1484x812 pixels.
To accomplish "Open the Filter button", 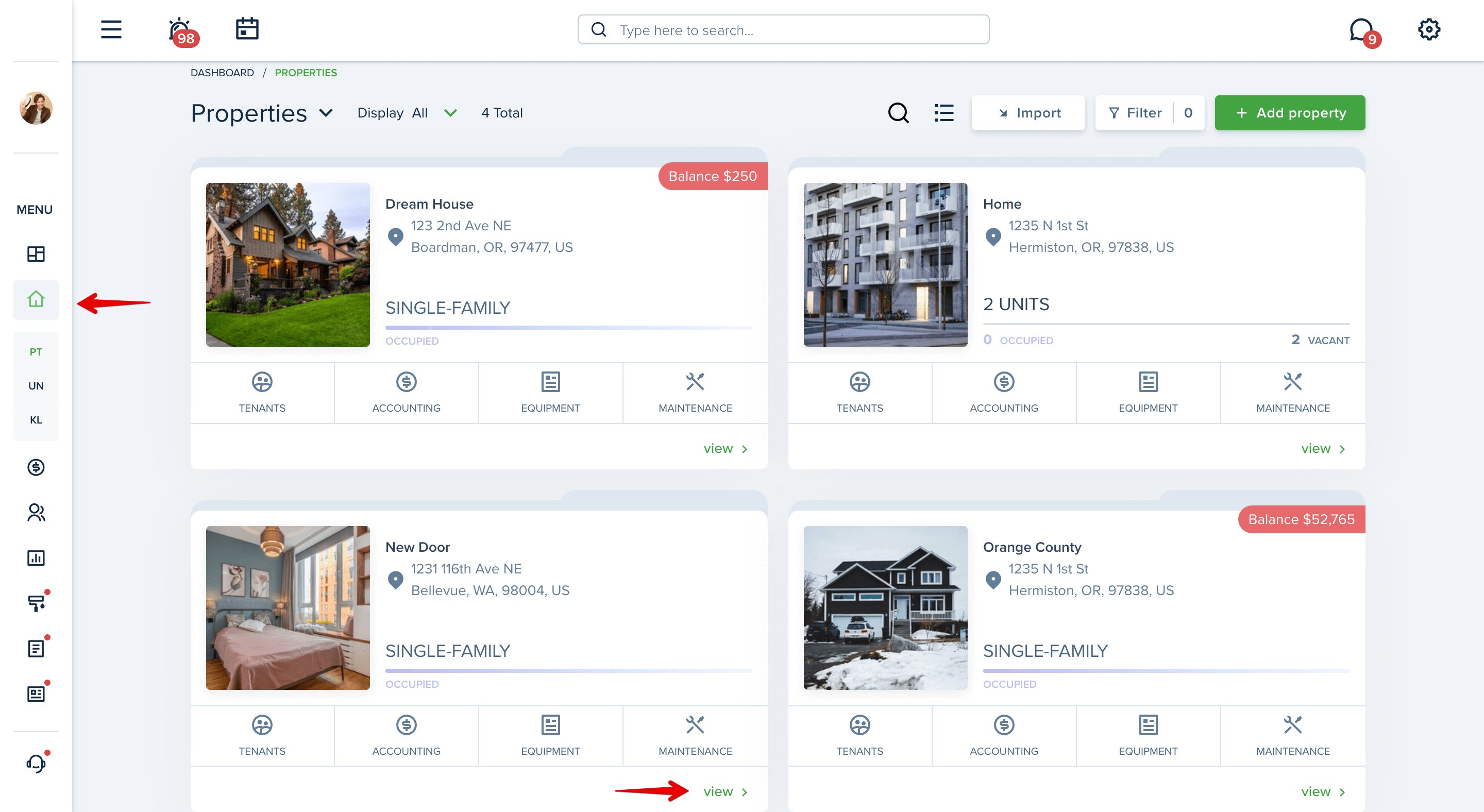I will tap(1150, 113).
